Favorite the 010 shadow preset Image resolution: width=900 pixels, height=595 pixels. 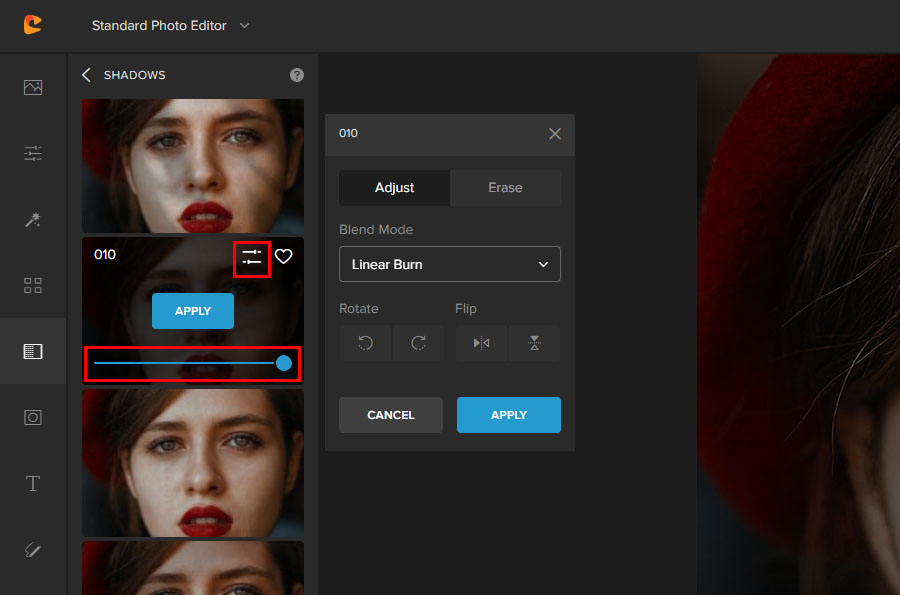284,256
